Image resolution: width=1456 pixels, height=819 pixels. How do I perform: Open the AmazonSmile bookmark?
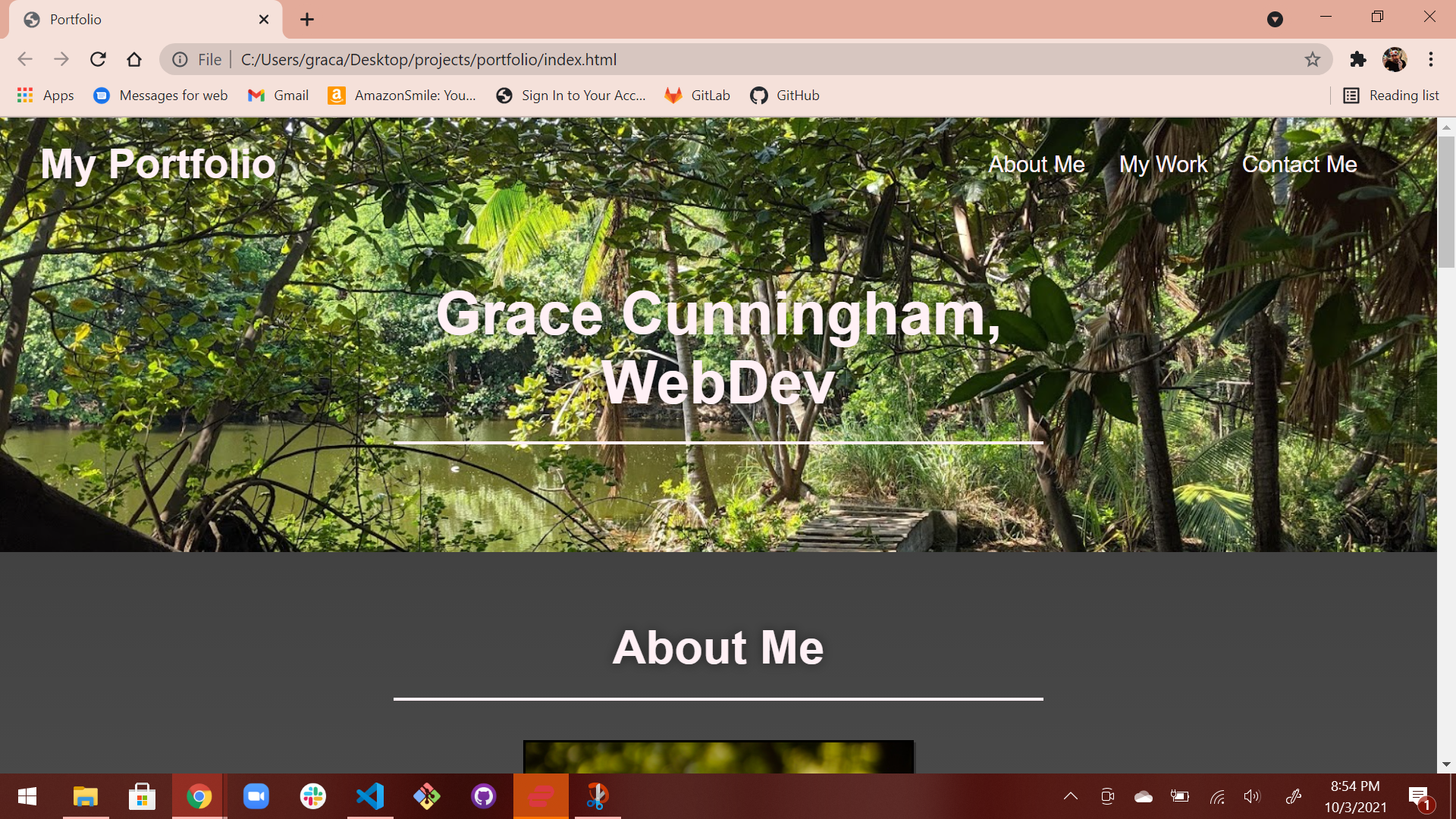(x=402, y=96)
